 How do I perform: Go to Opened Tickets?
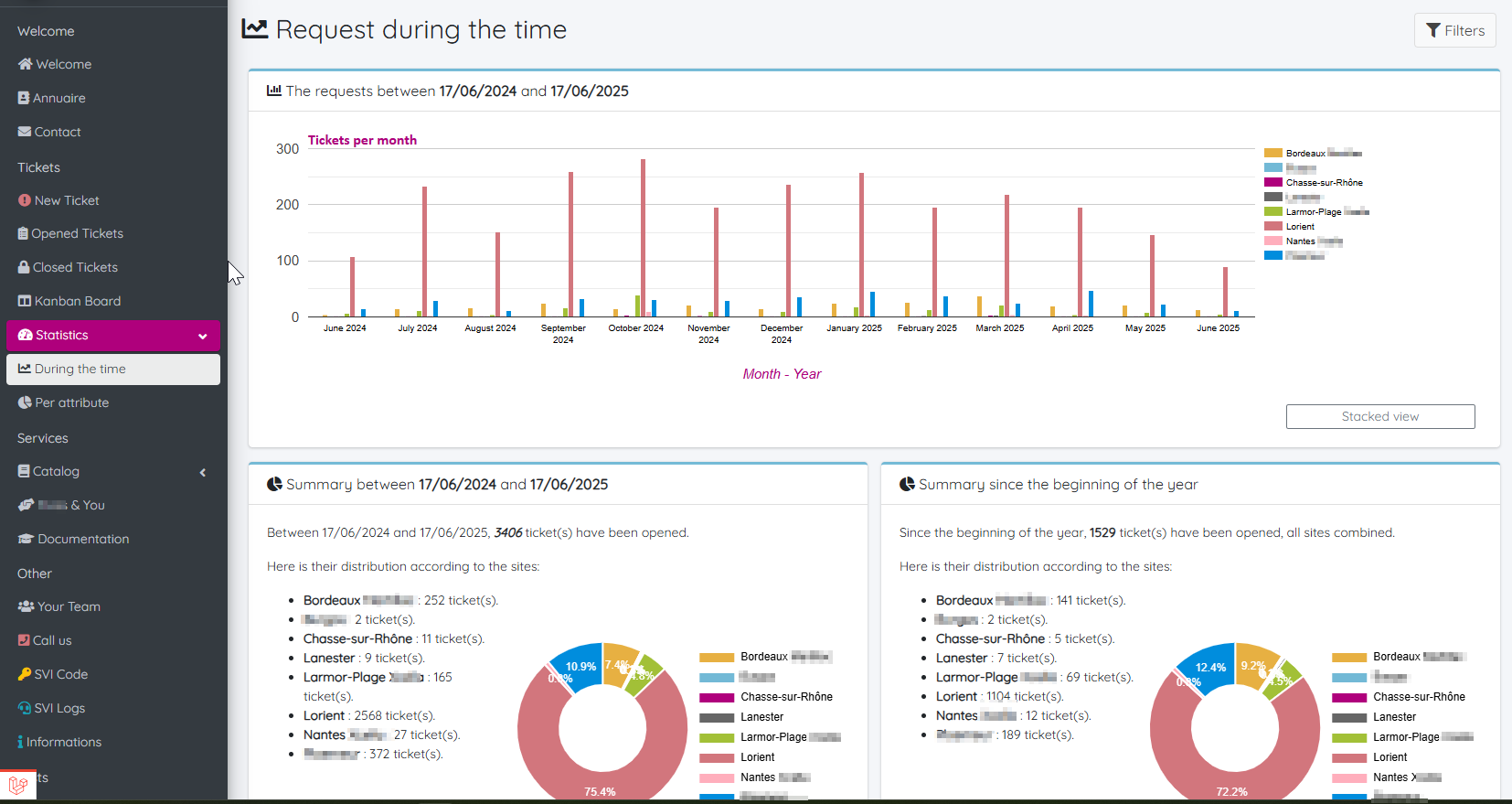(x=77, y=233)
